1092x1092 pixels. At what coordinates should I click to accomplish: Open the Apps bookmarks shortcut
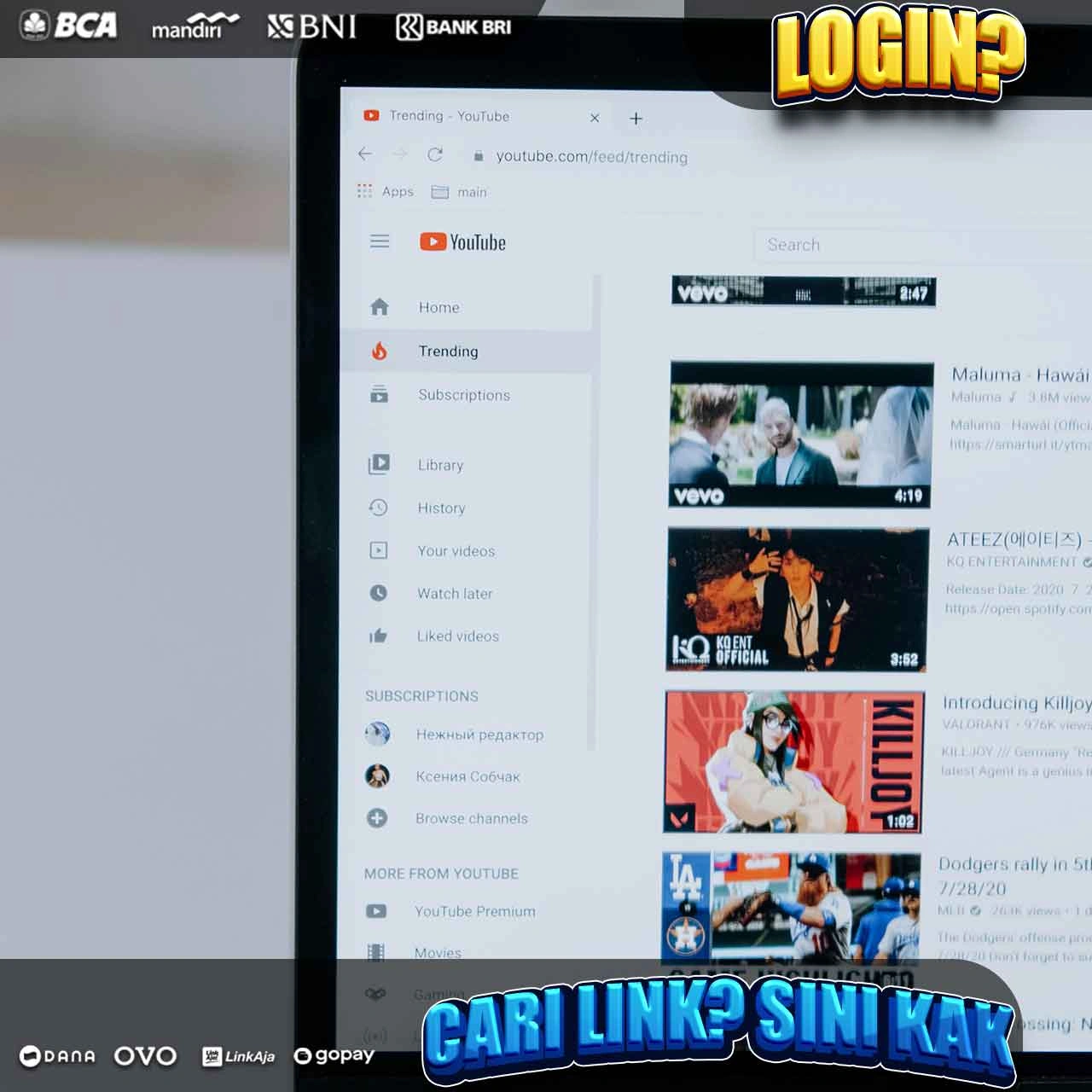[386, 191]
